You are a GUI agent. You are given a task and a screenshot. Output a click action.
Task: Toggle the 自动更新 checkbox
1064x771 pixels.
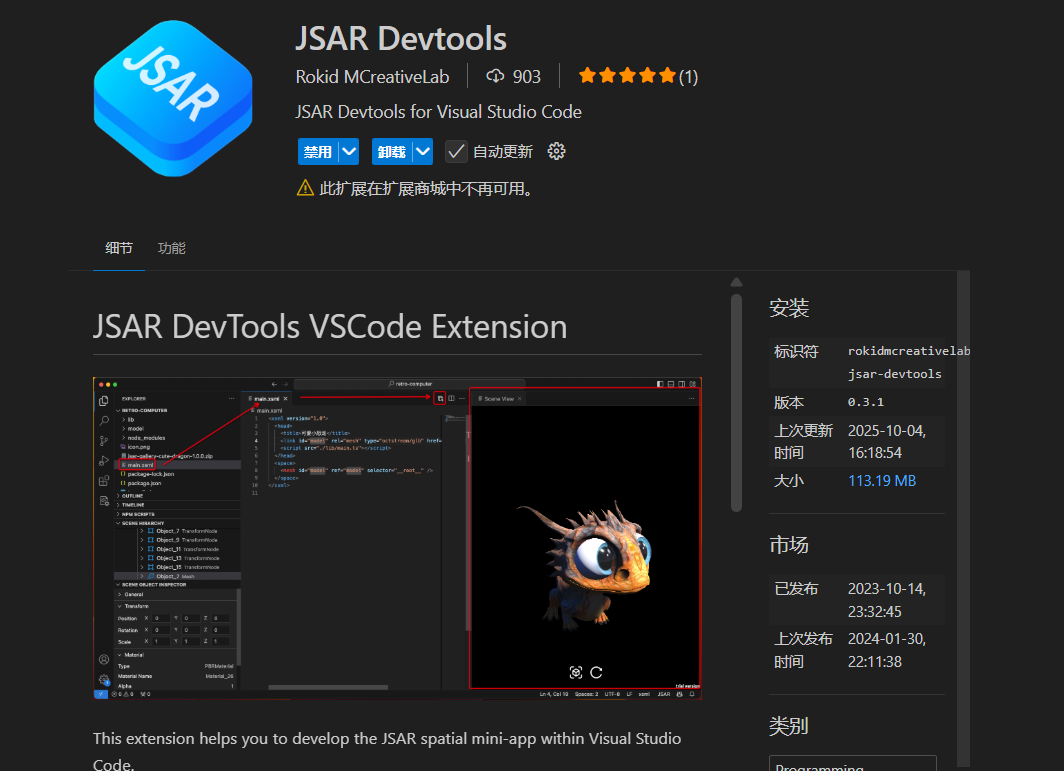coord(456,151)
